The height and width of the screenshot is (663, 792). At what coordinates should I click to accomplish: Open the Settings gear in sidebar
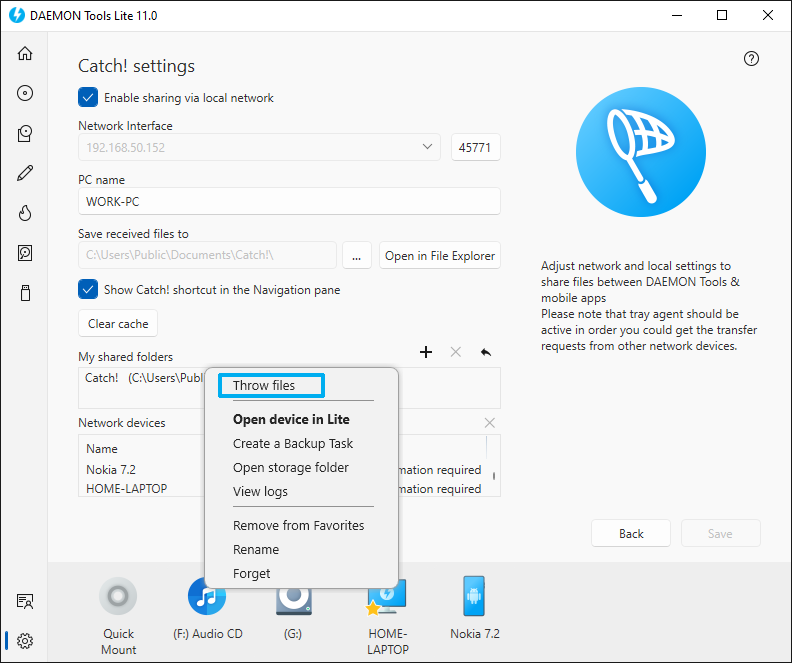(x=25, y=641)
